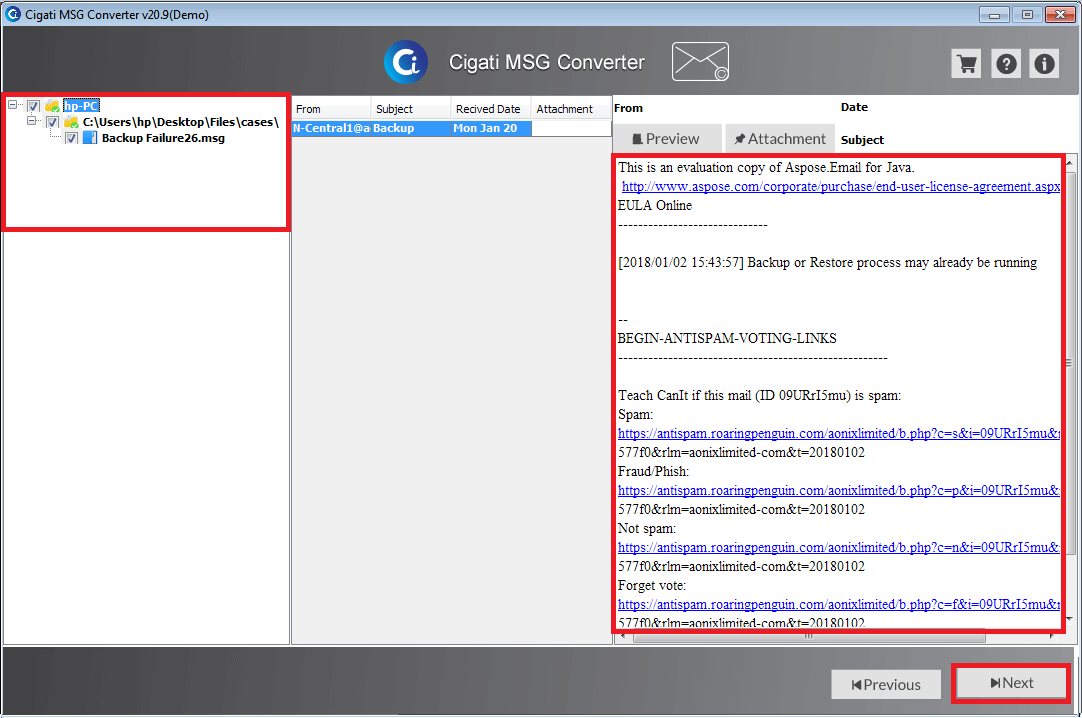Click the Next button

click(x=1012, y=683)
